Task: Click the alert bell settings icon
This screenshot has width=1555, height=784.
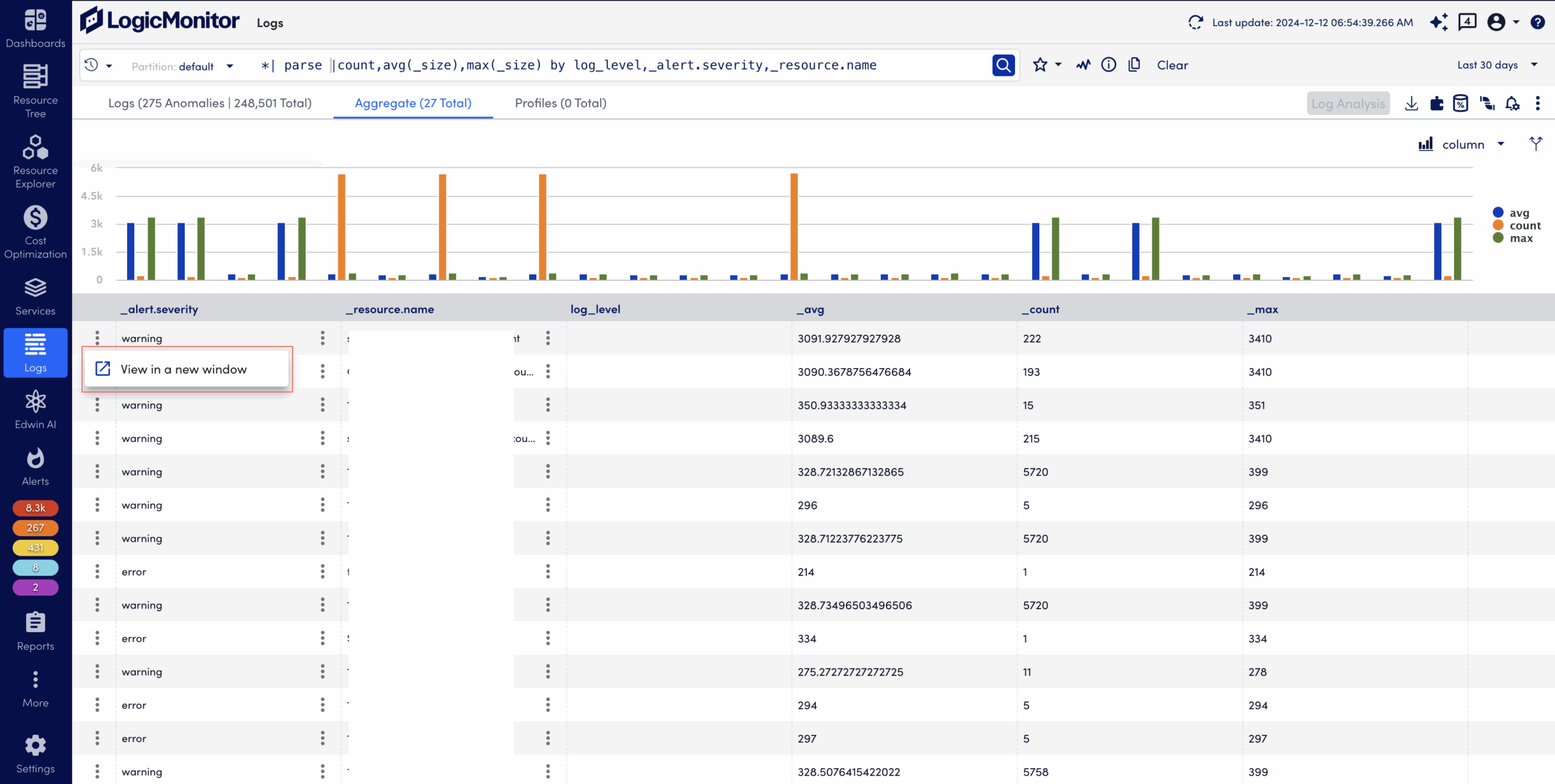Action: [1512, 103]
